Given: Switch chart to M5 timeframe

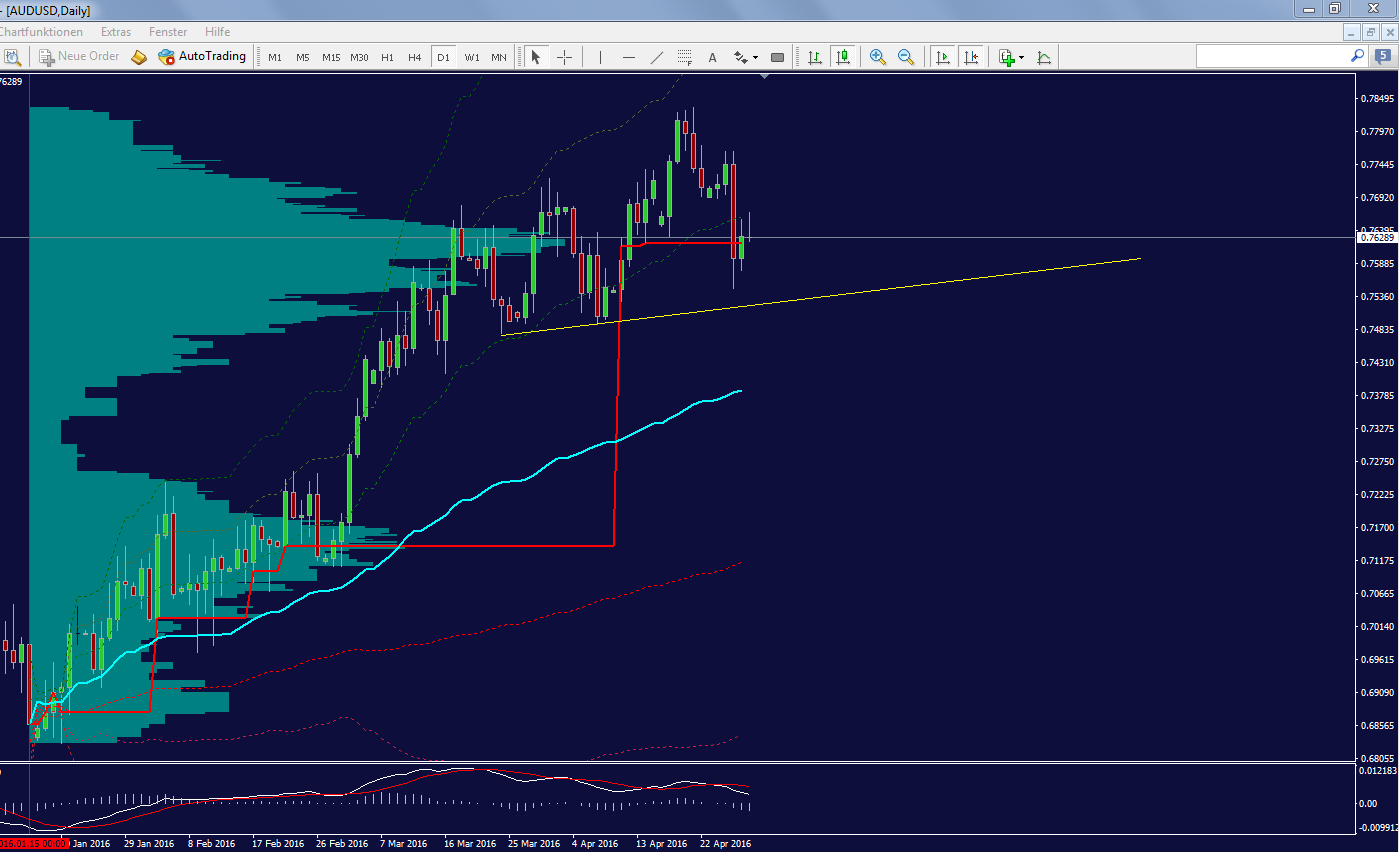Looking at the screenshot, I should click(x=303, y=58).
